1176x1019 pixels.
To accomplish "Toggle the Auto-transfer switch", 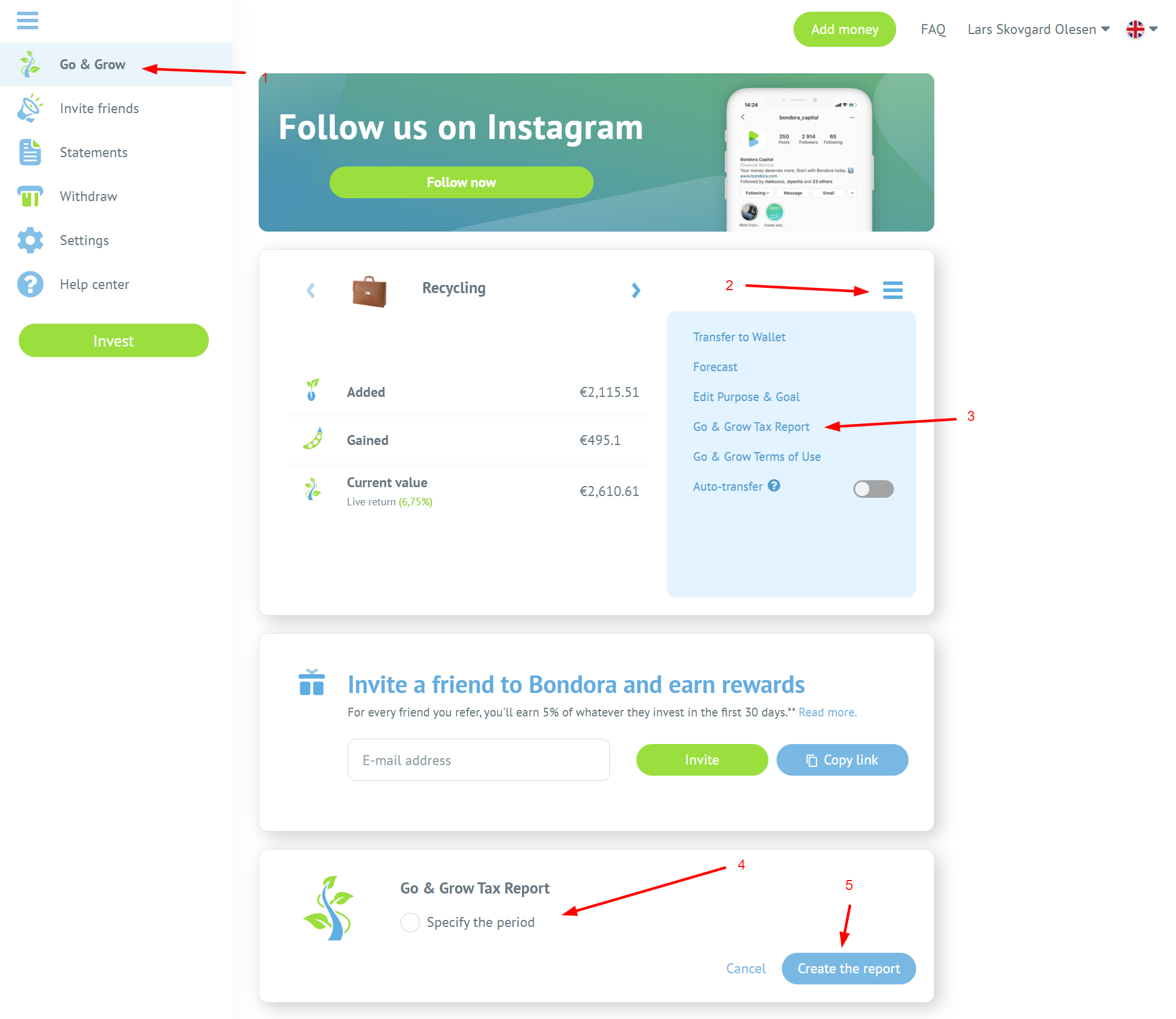I will [x=870, y=487].
